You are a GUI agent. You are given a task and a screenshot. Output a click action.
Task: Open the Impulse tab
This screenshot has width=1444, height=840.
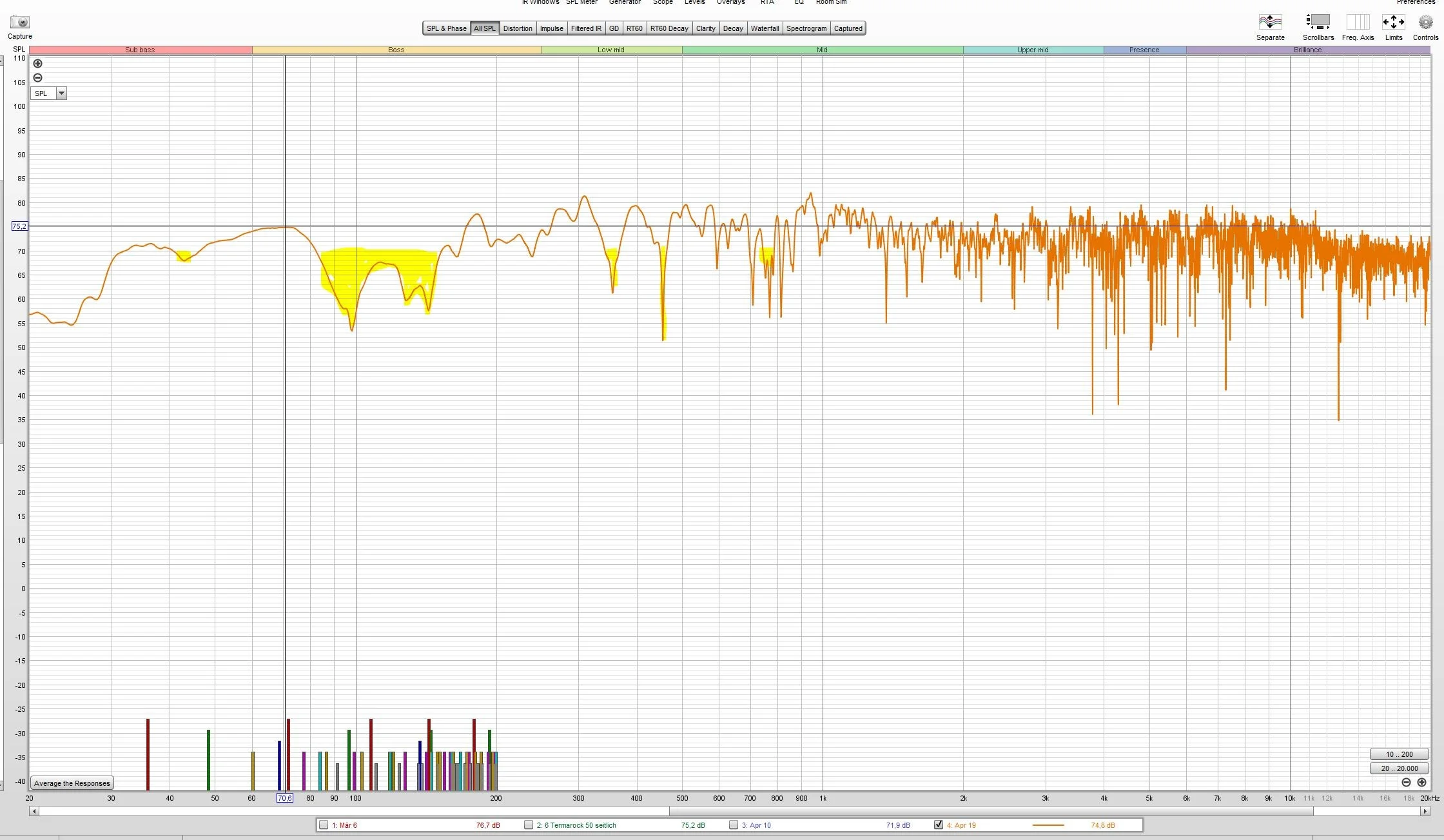pyautogui.click(x=551, y=28)
